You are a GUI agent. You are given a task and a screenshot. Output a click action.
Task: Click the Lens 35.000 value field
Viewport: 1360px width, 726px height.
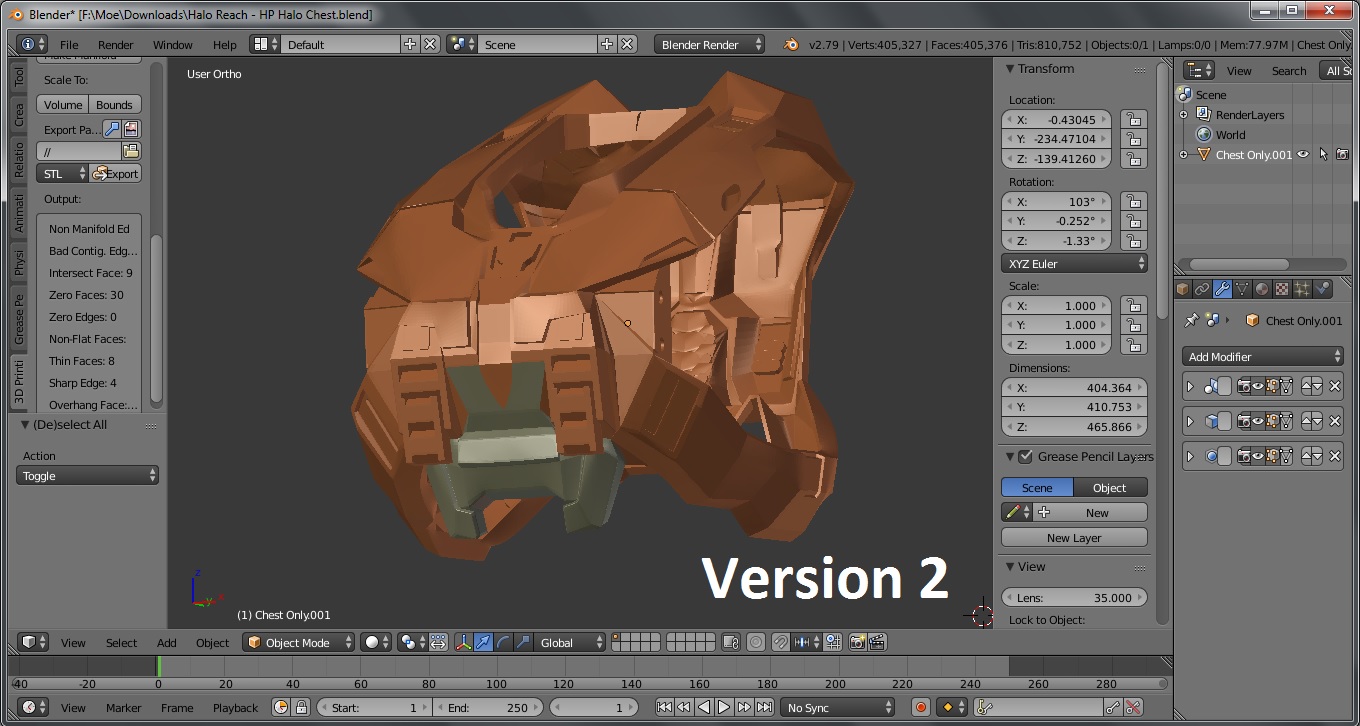pos(1074,597)
